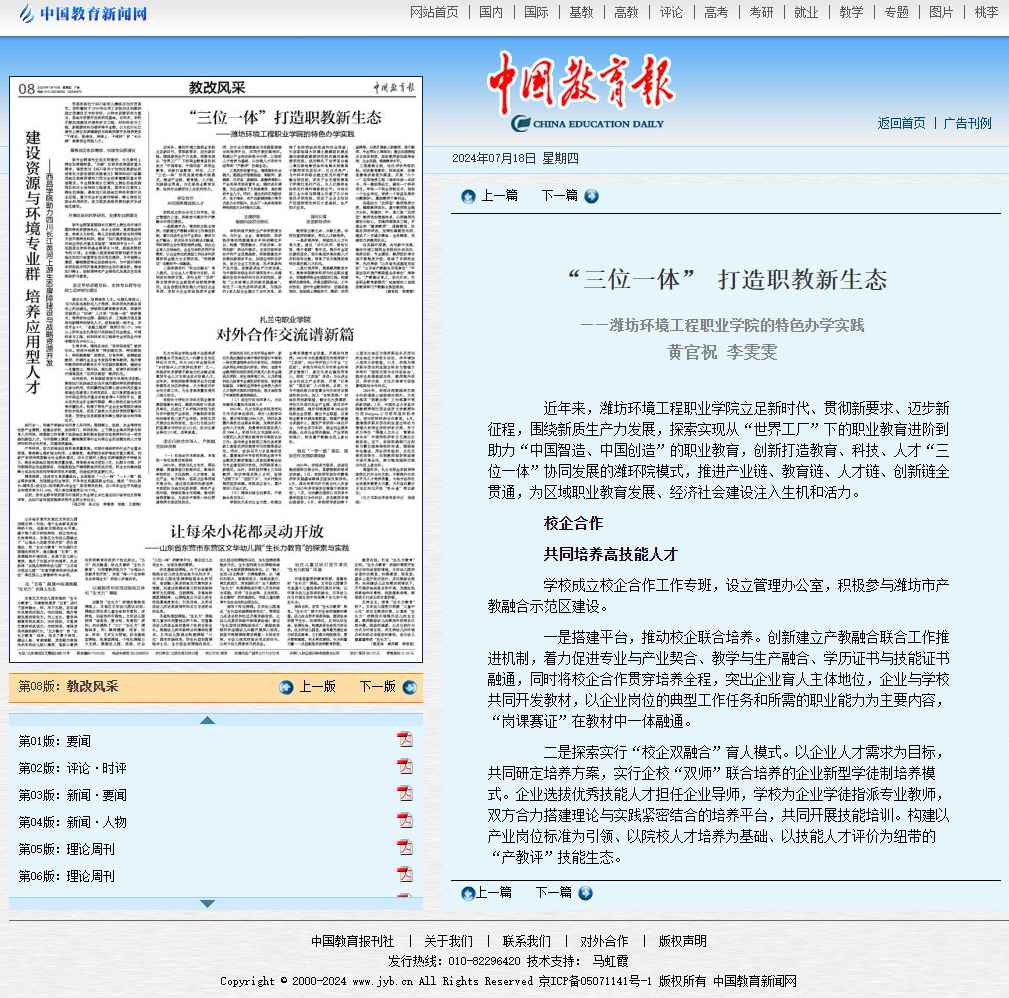Open 教学 navigation item
The image size is (1009, 998).
coord(851,12)
